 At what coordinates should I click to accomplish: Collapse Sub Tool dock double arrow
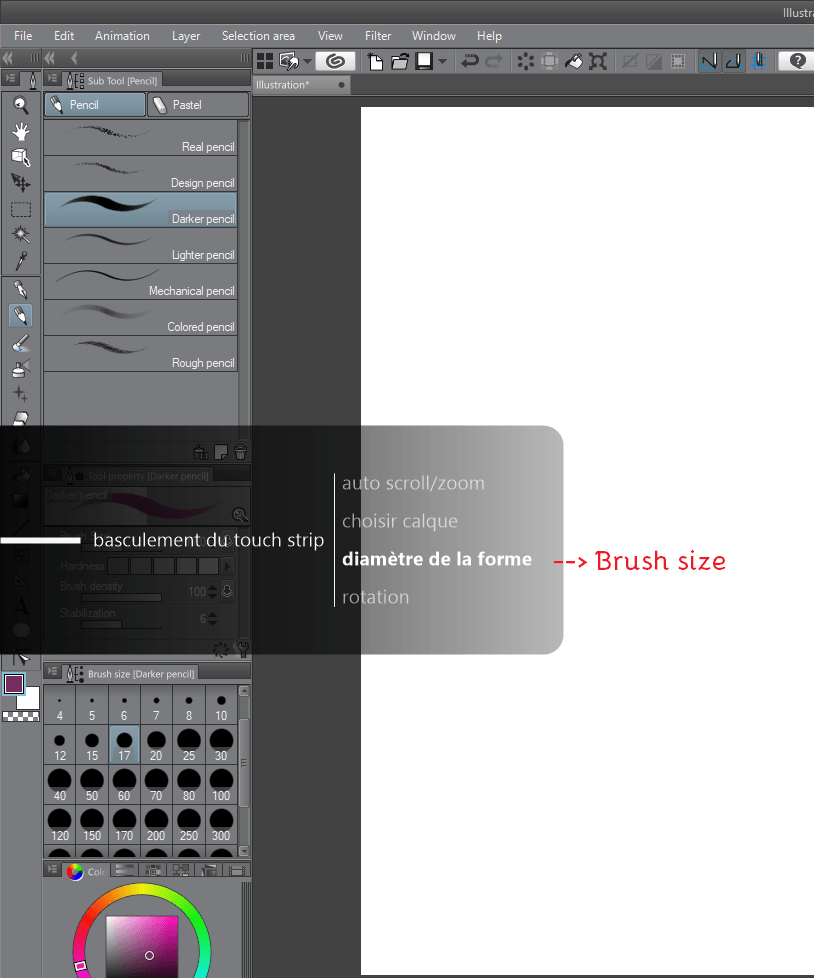(x=50, y=58)
